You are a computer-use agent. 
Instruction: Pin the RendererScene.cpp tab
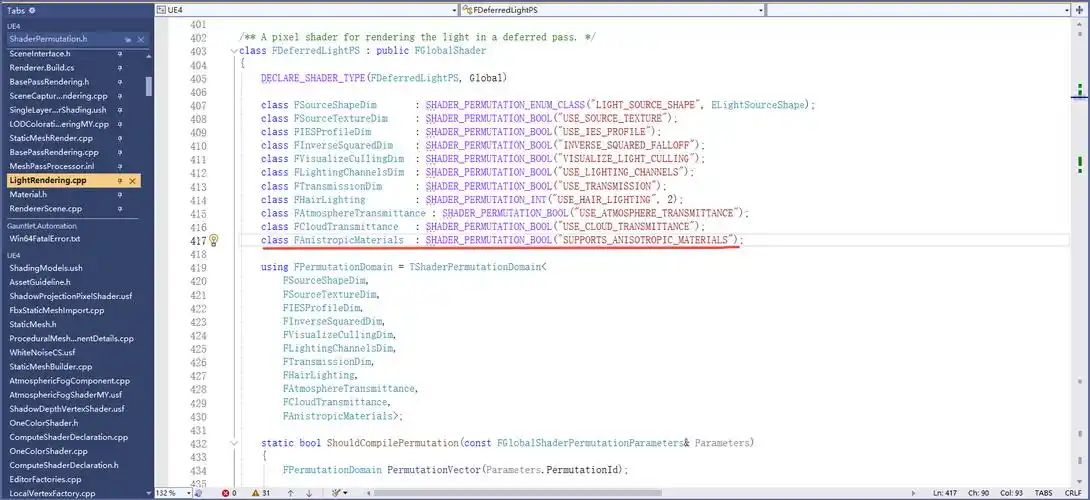(x=120, y=209)
